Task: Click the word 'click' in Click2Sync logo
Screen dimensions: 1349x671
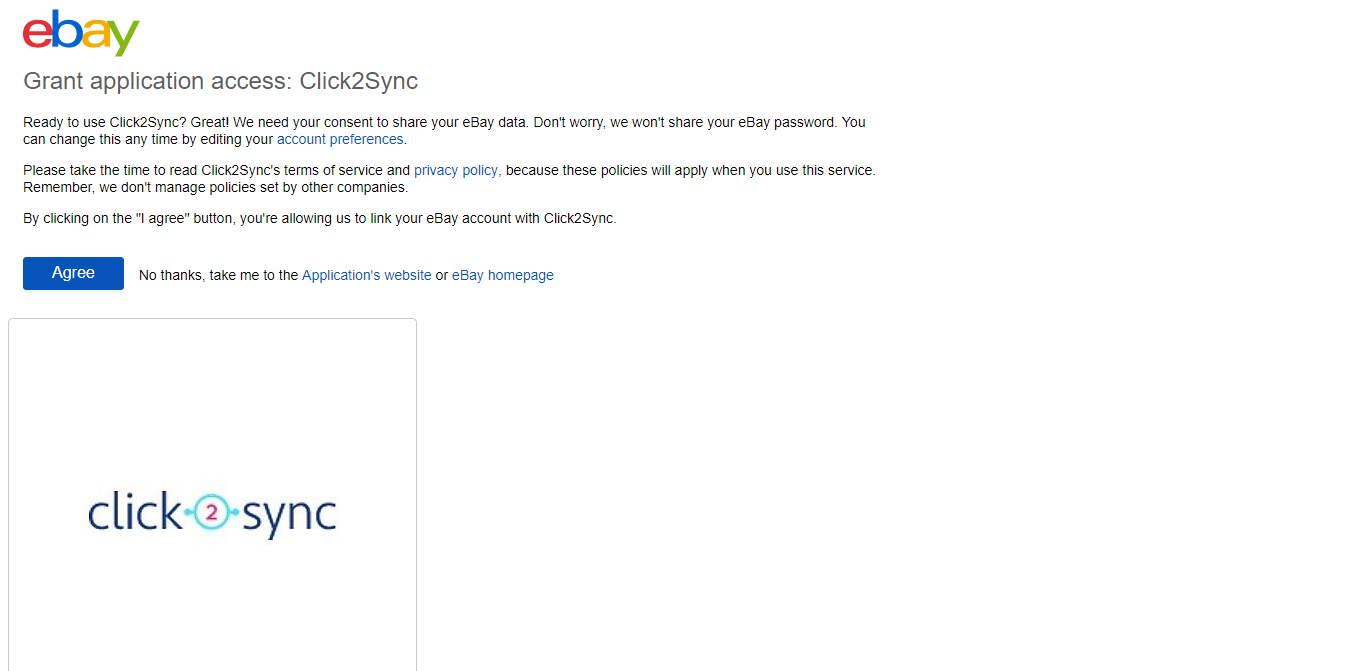Action: pos(134,511)
